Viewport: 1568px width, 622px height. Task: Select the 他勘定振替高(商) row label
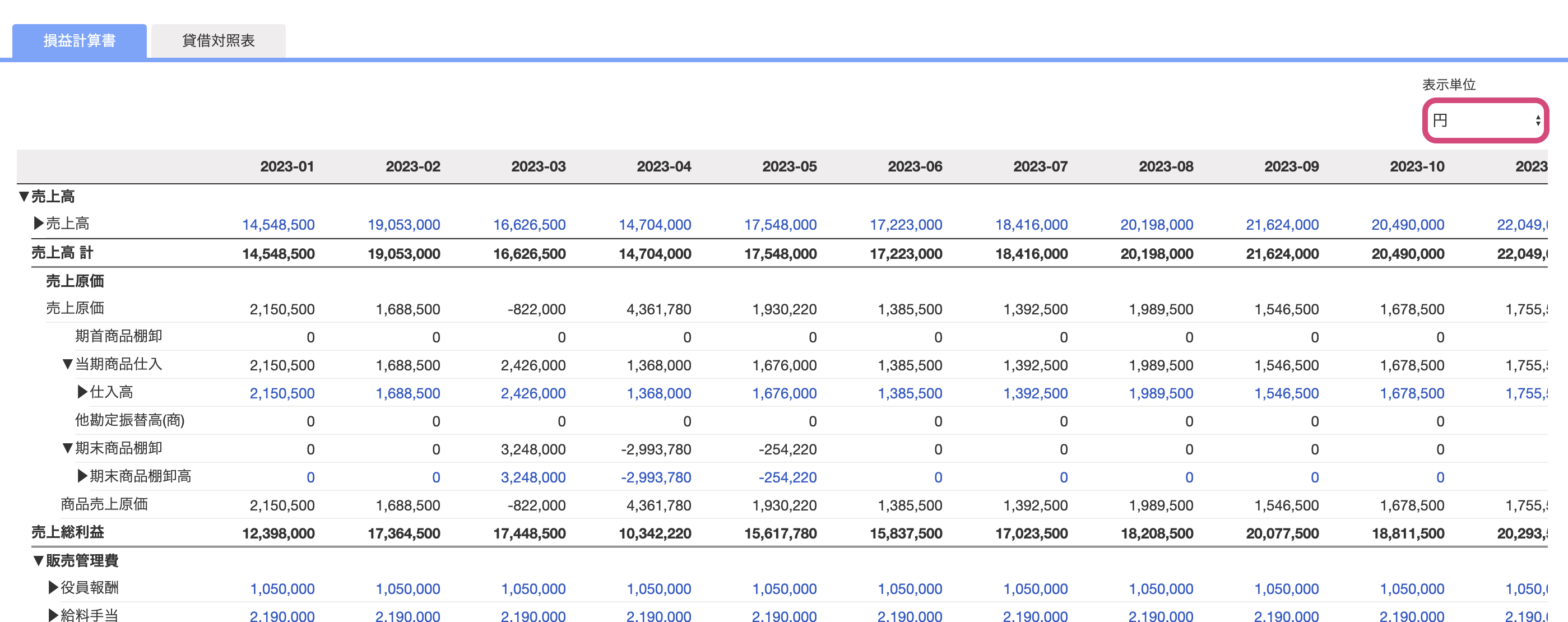point(129,420)
